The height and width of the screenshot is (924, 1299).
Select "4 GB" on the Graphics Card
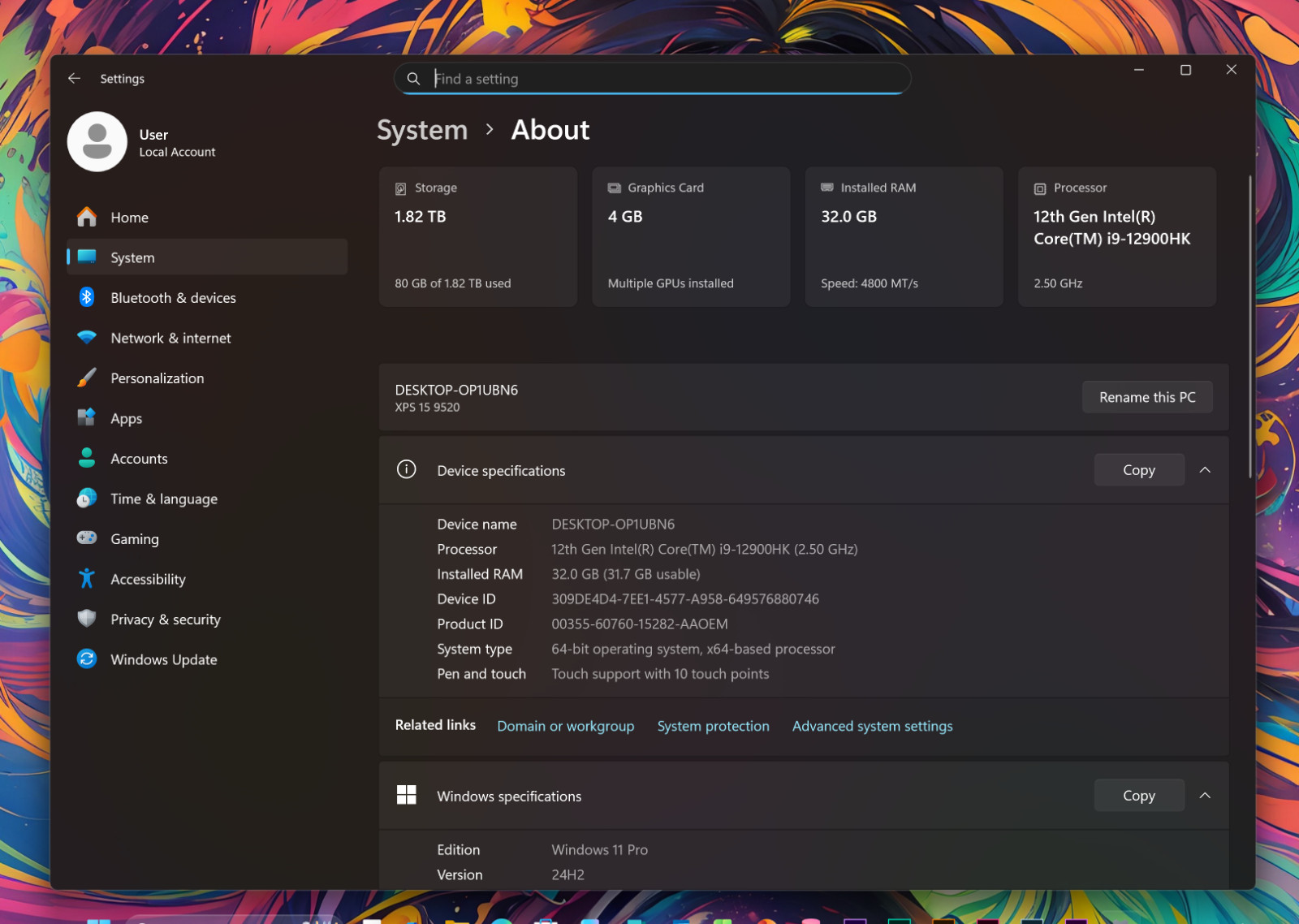tap(625, 217)
